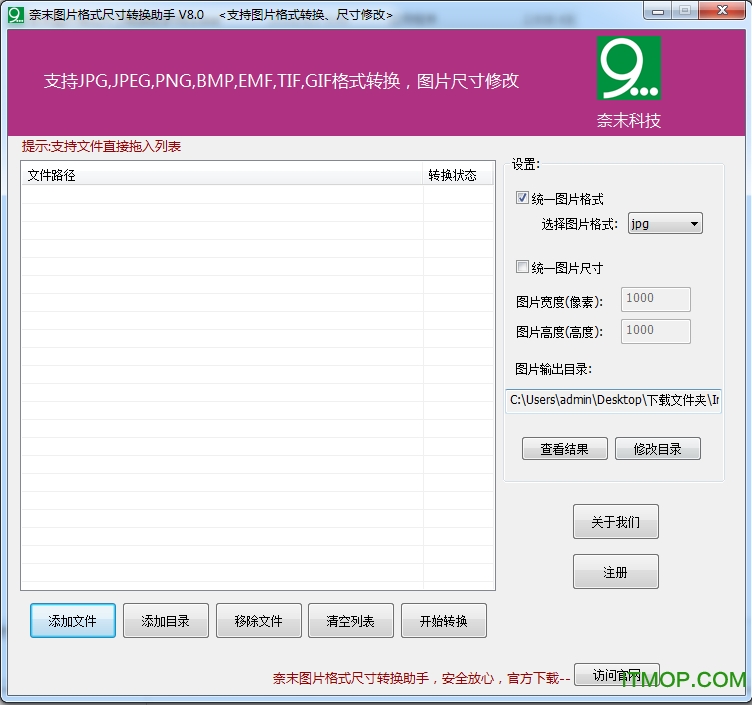Click the hint text 提示:支持文件直接拖入列表
Image resolution: width=752 pixels, height=705 pixels.
101,146
